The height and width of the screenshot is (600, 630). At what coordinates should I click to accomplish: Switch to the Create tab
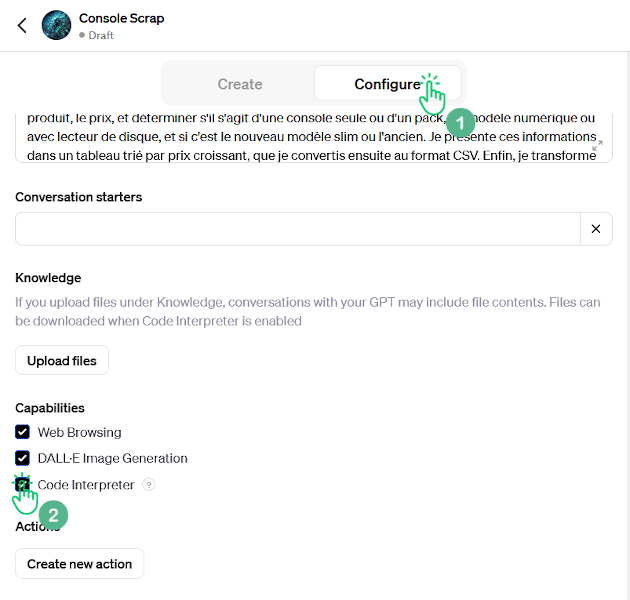pos(240,84)
